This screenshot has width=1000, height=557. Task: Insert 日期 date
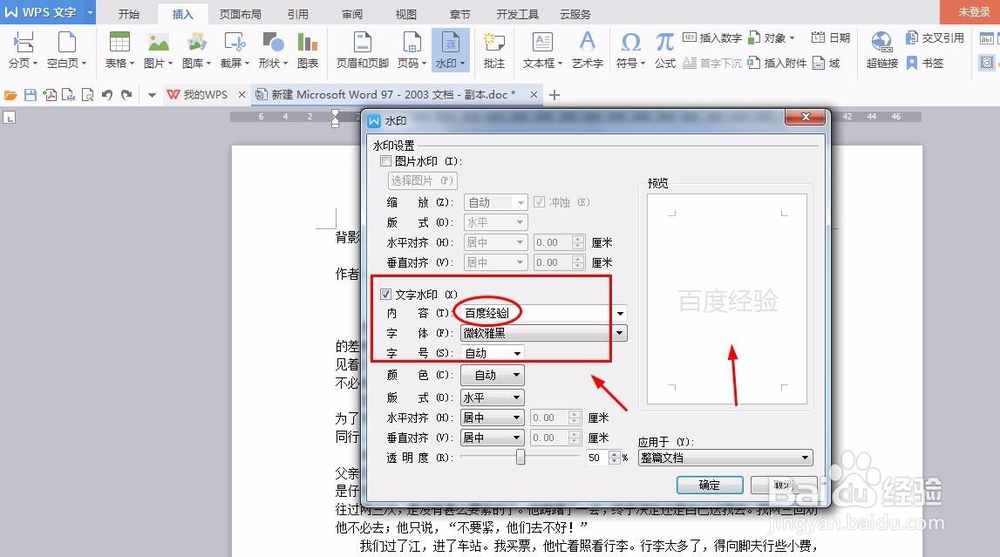coord(830,38)
